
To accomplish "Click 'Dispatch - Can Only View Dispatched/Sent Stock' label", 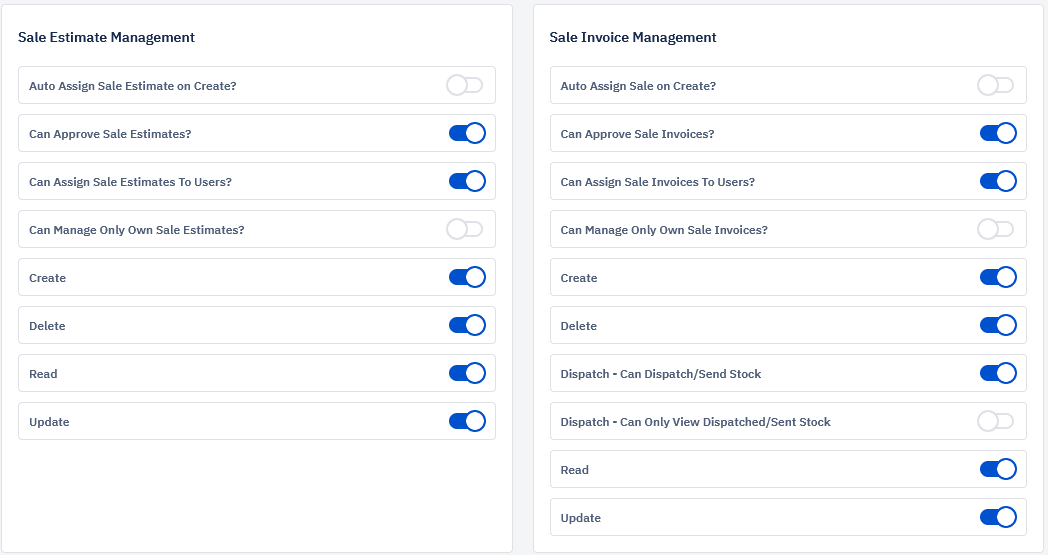I will 696,422.
